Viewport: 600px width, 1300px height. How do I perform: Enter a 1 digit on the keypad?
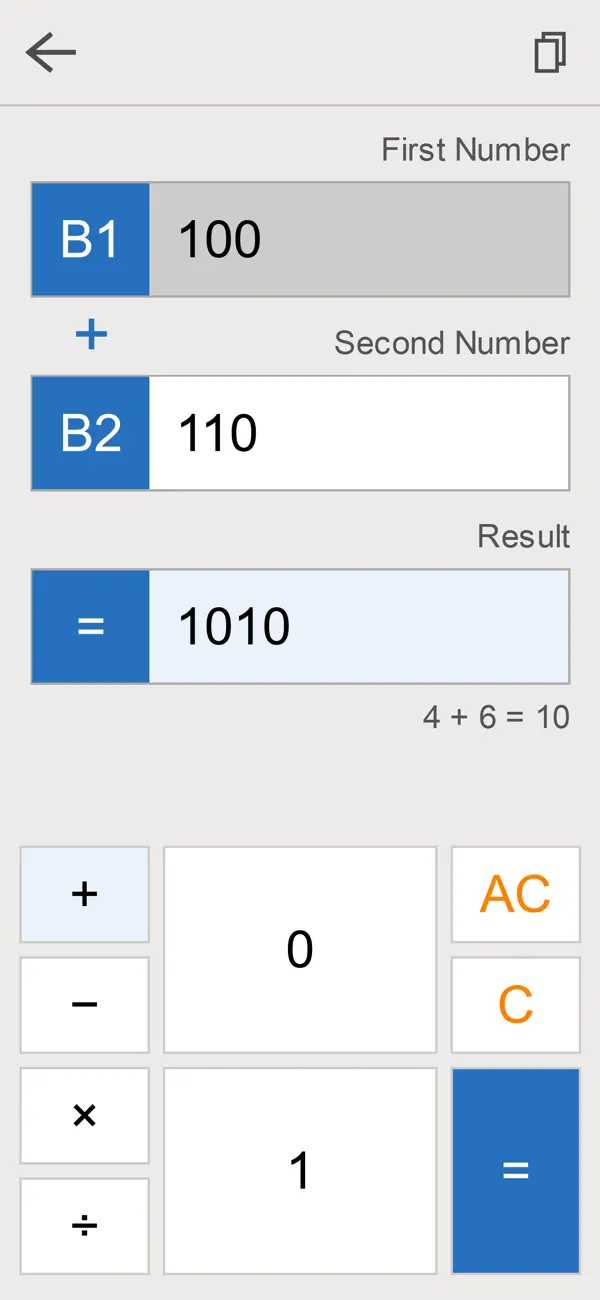299,1170
